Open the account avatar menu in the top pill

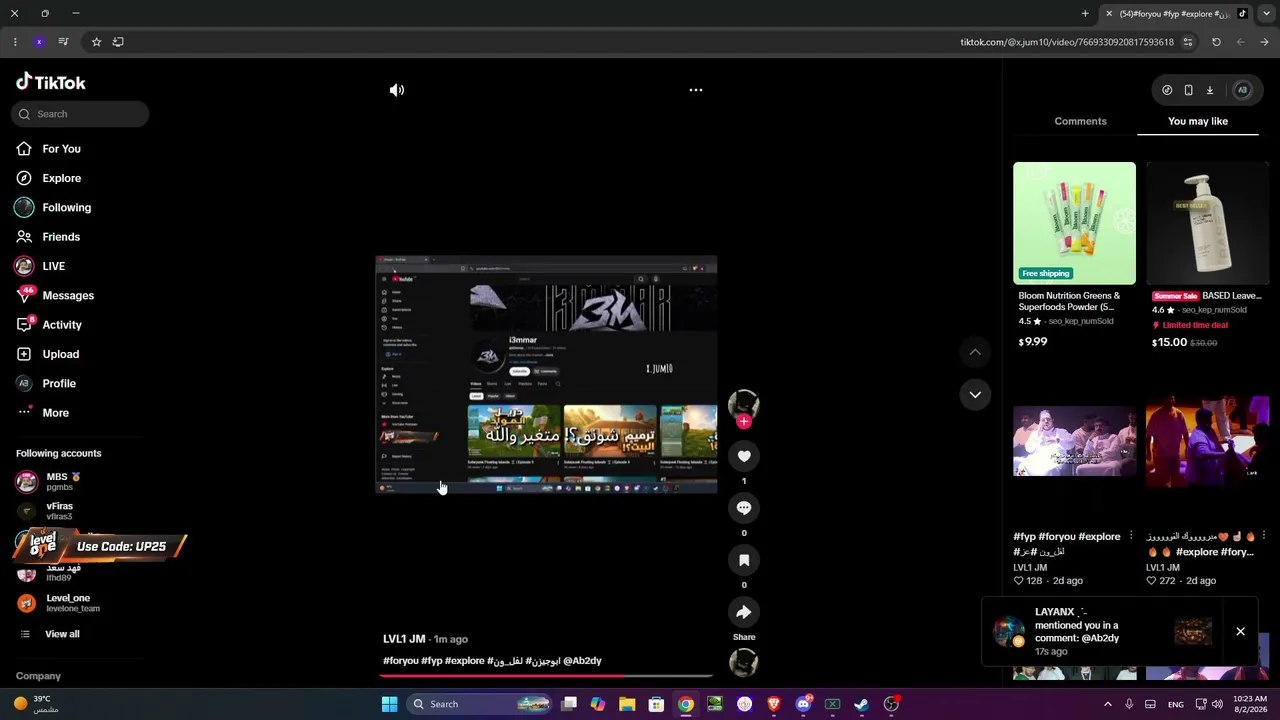1242,90
